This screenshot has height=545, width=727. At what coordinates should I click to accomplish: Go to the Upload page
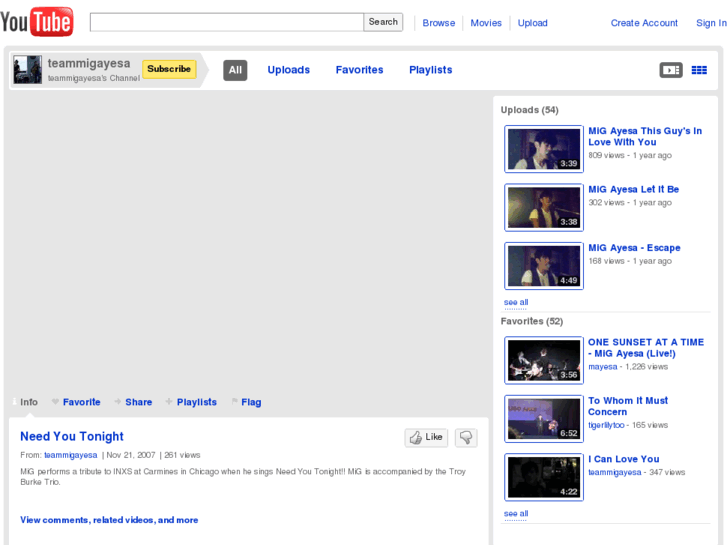532,23
